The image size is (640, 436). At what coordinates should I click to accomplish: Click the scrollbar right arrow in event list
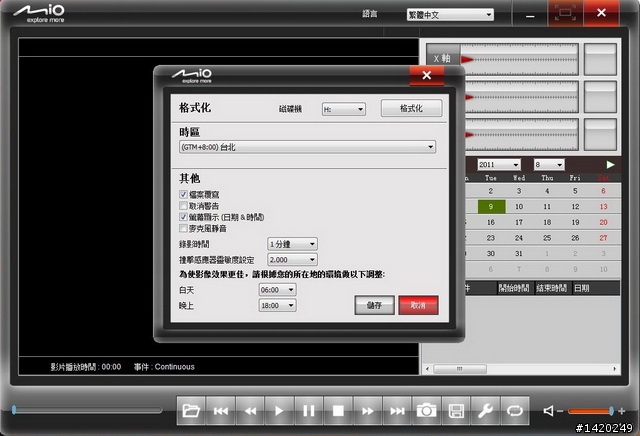614,369
